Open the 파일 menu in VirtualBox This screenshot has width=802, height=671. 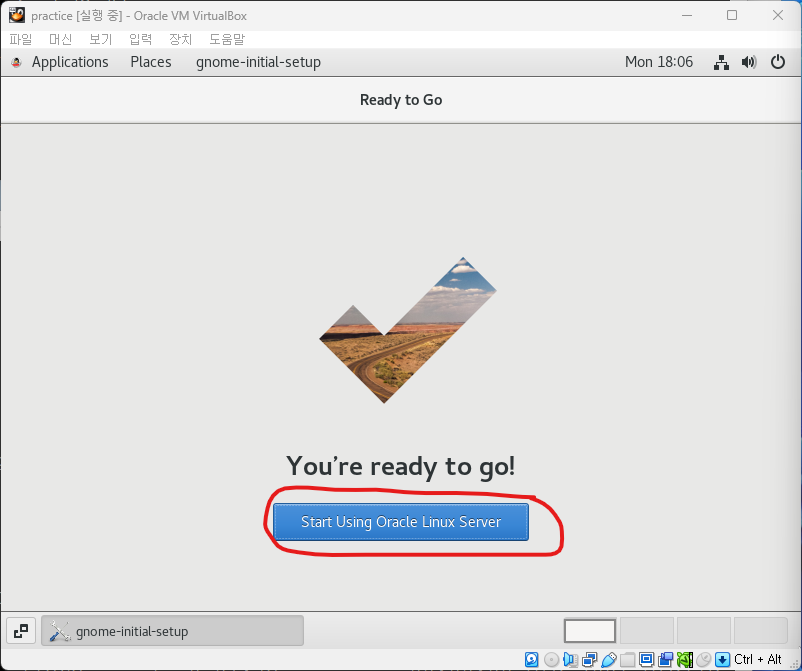click(21, 39)
